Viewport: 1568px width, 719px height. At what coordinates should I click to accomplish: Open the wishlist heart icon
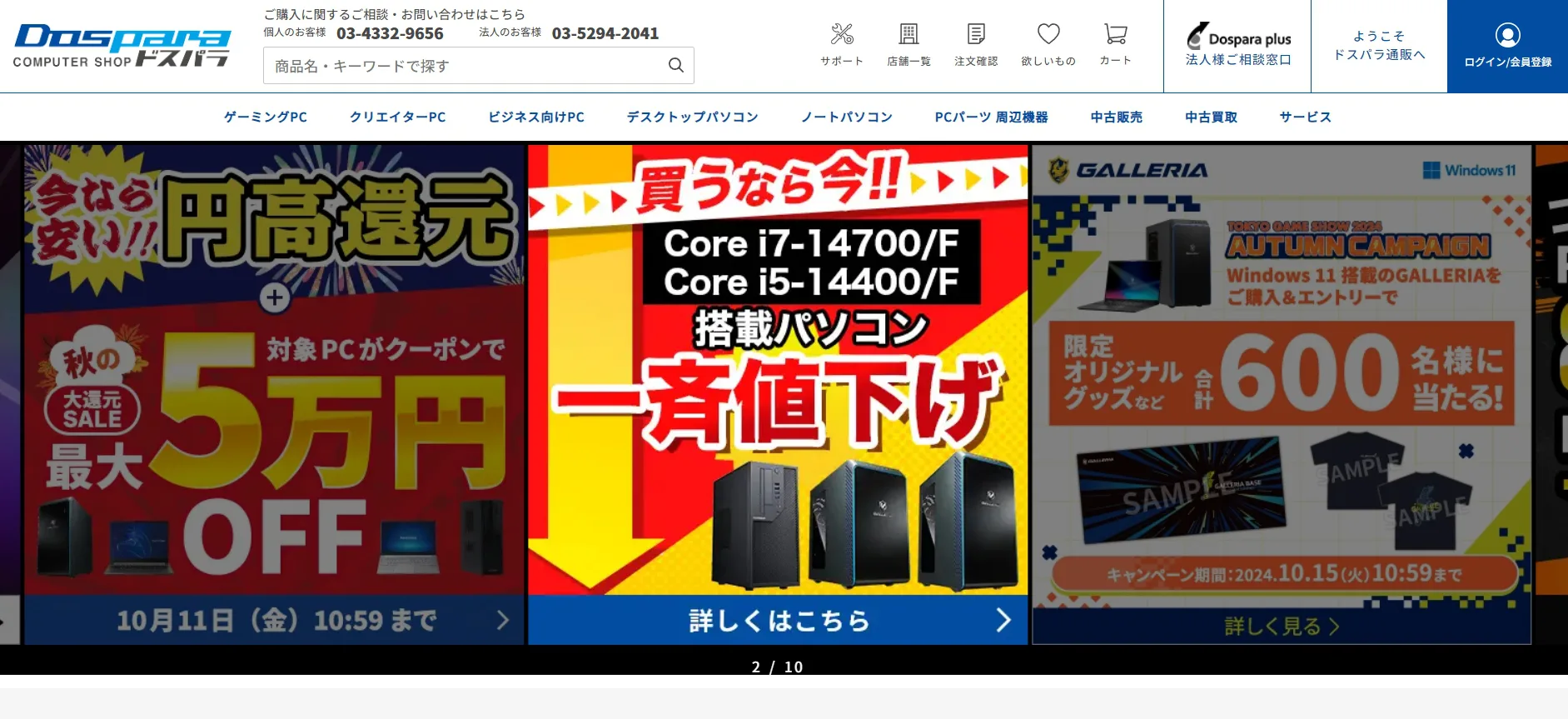pos(1048,35)
